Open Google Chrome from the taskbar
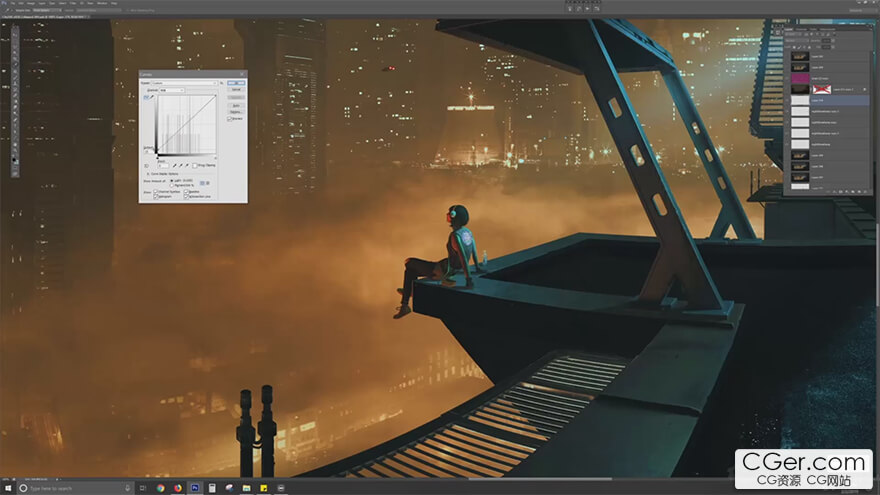Image resolution: width=880 pixels, height=495 pixels. pos(161,488)
